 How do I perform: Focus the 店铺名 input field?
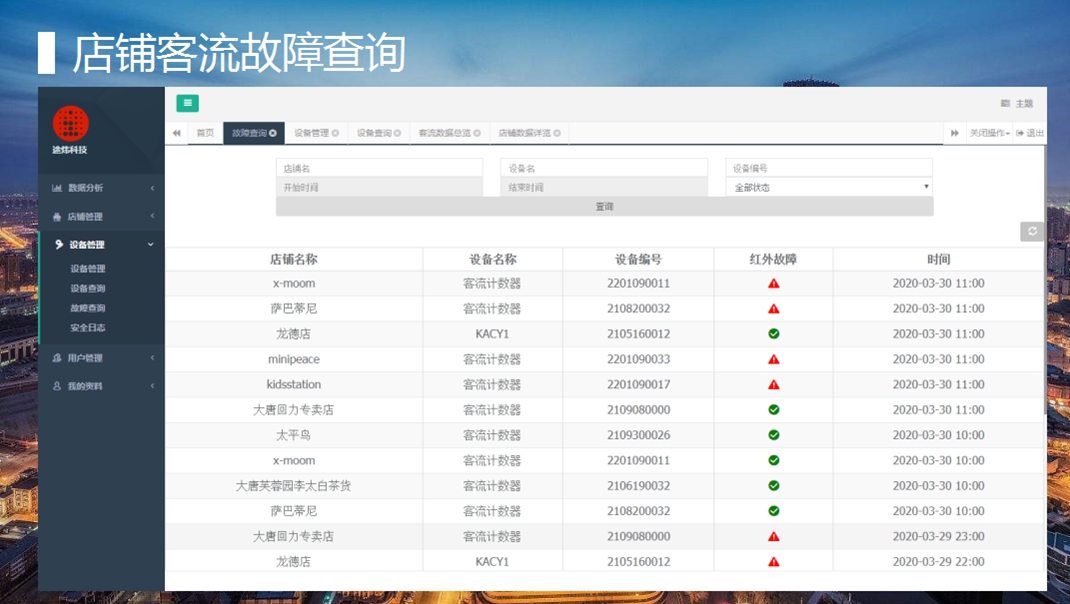(x=379, y=168)
